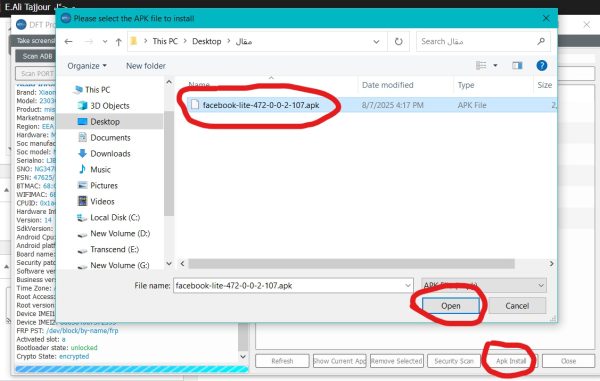This screenshot has height=381, width=600.
Task: Change the file view layout
Action: [x=481, y=65]
